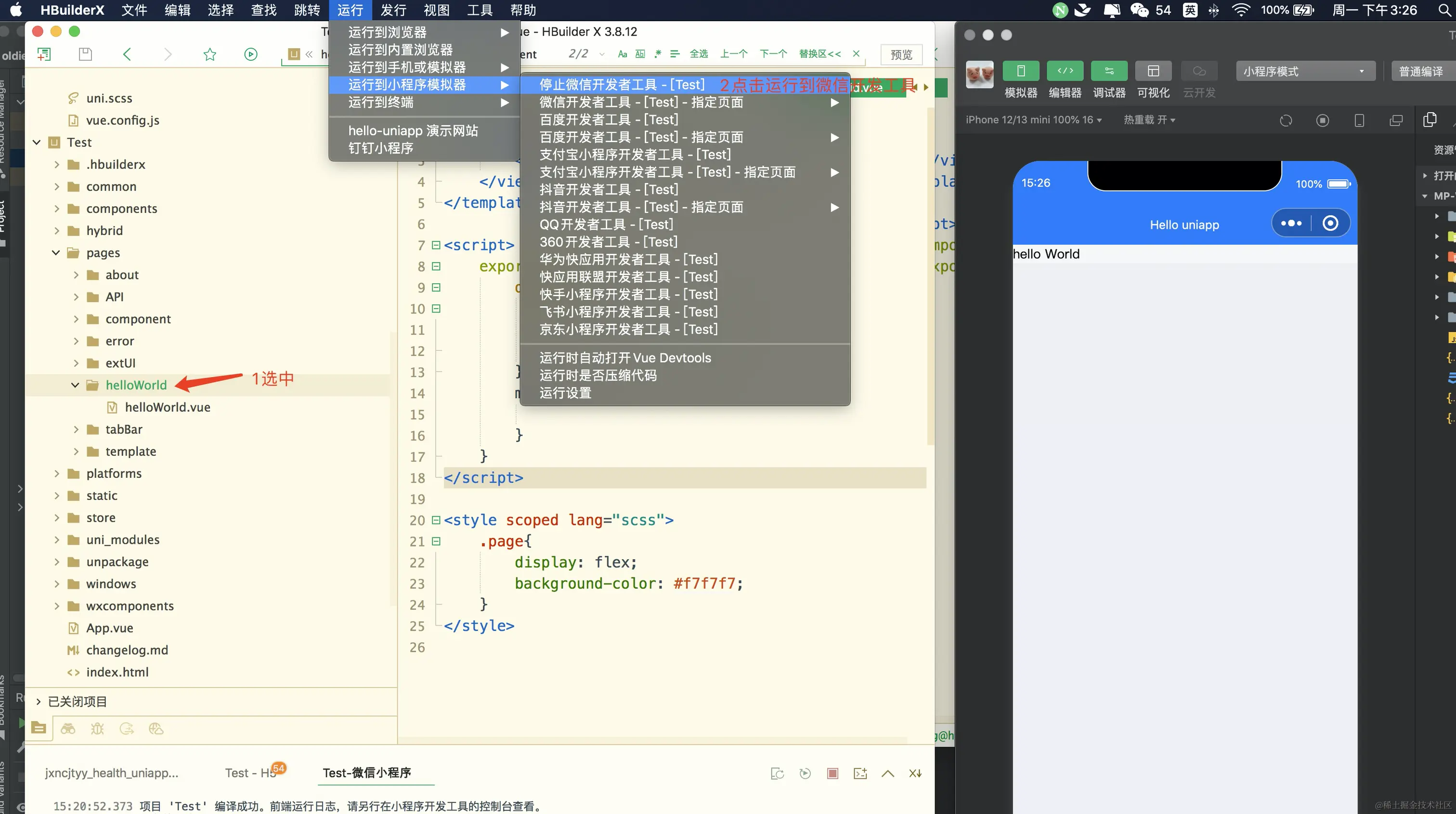Open 小程序模式 dropdown in WeChat devtools

pos(1305,71)
